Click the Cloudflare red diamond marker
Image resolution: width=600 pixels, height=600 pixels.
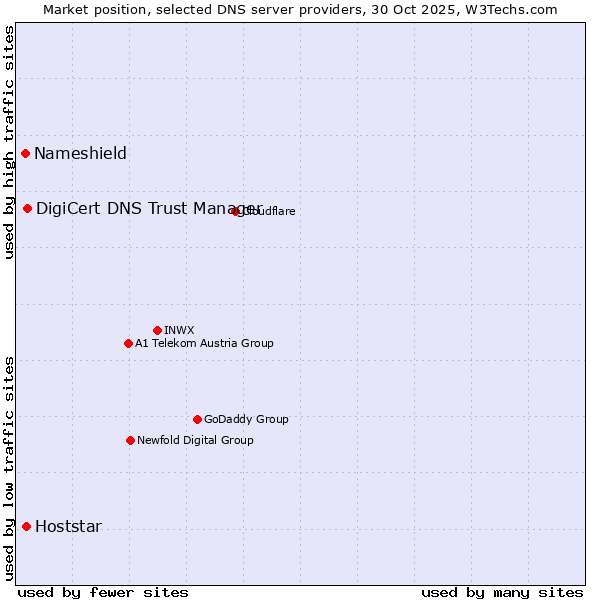[x=236, y=211]
